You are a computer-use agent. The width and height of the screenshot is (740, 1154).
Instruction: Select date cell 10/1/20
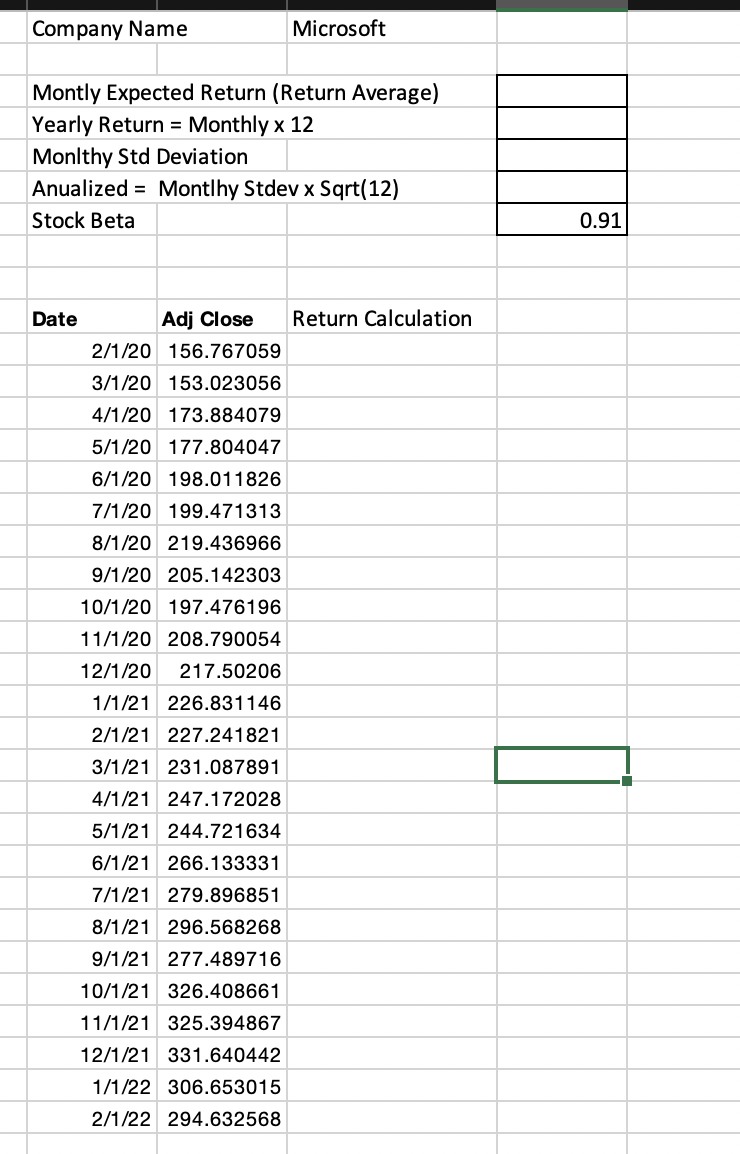[x=92, y=606]
